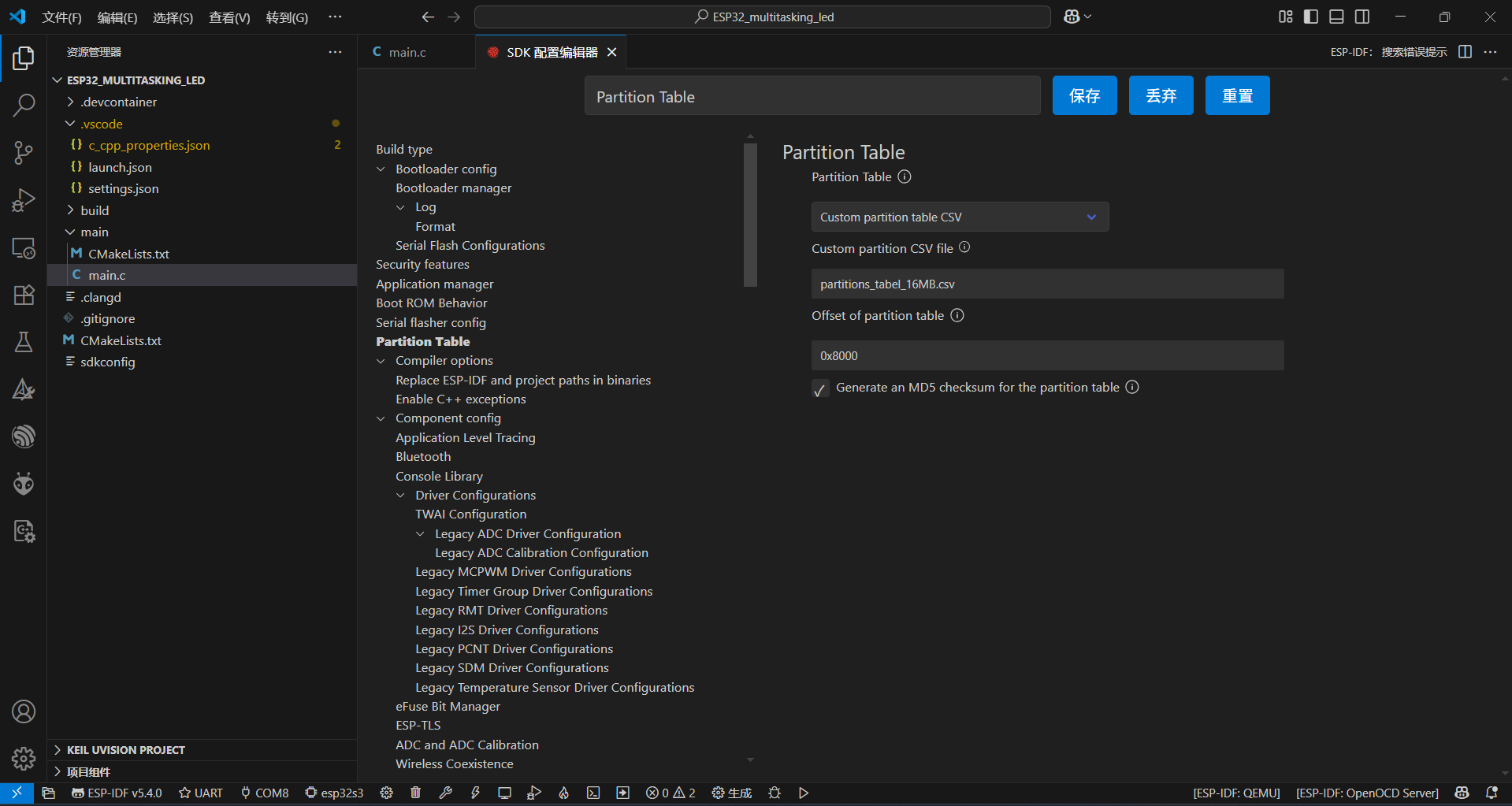Open the Search view in activity bar
1512x806 pixels.
point(24,105)
